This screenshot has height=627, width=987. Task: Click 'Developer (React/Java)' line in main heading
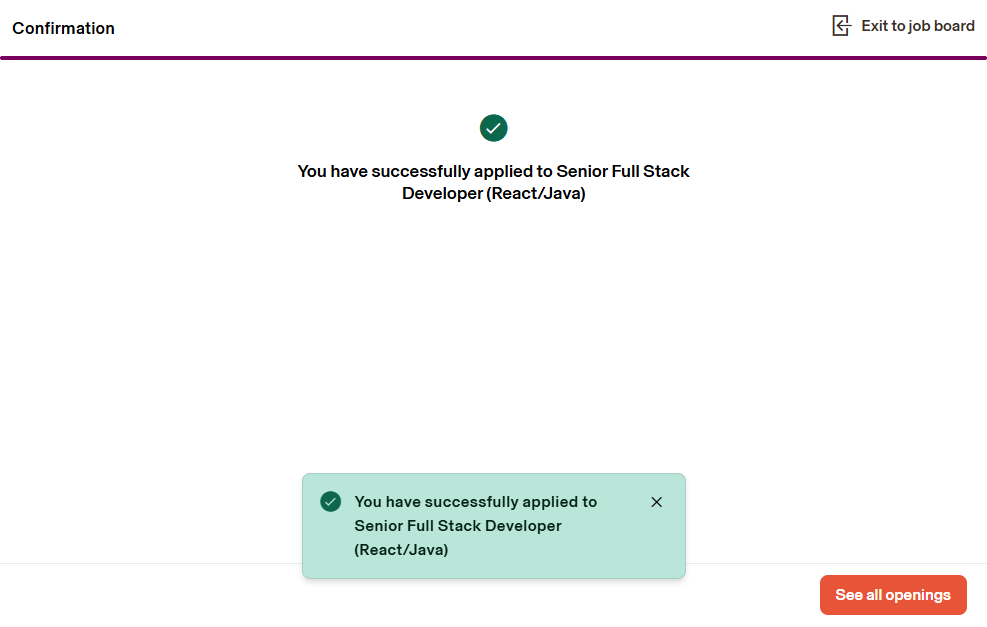coord(493,194)
